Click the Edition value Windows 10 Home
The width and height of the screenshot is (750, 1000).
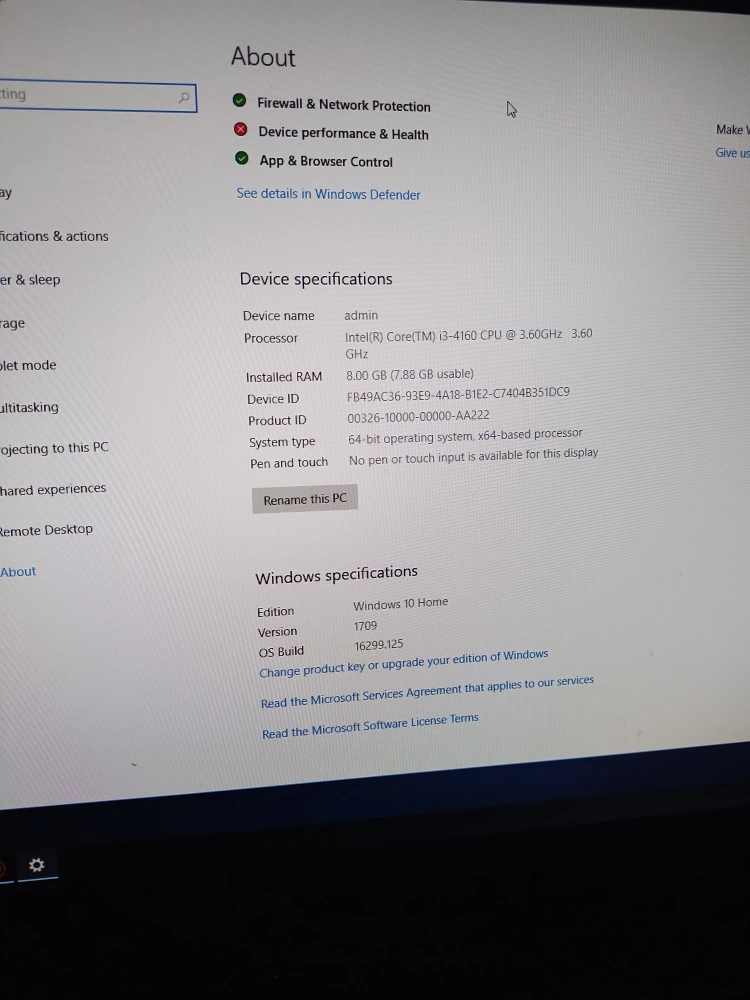[x=401, y=603]
